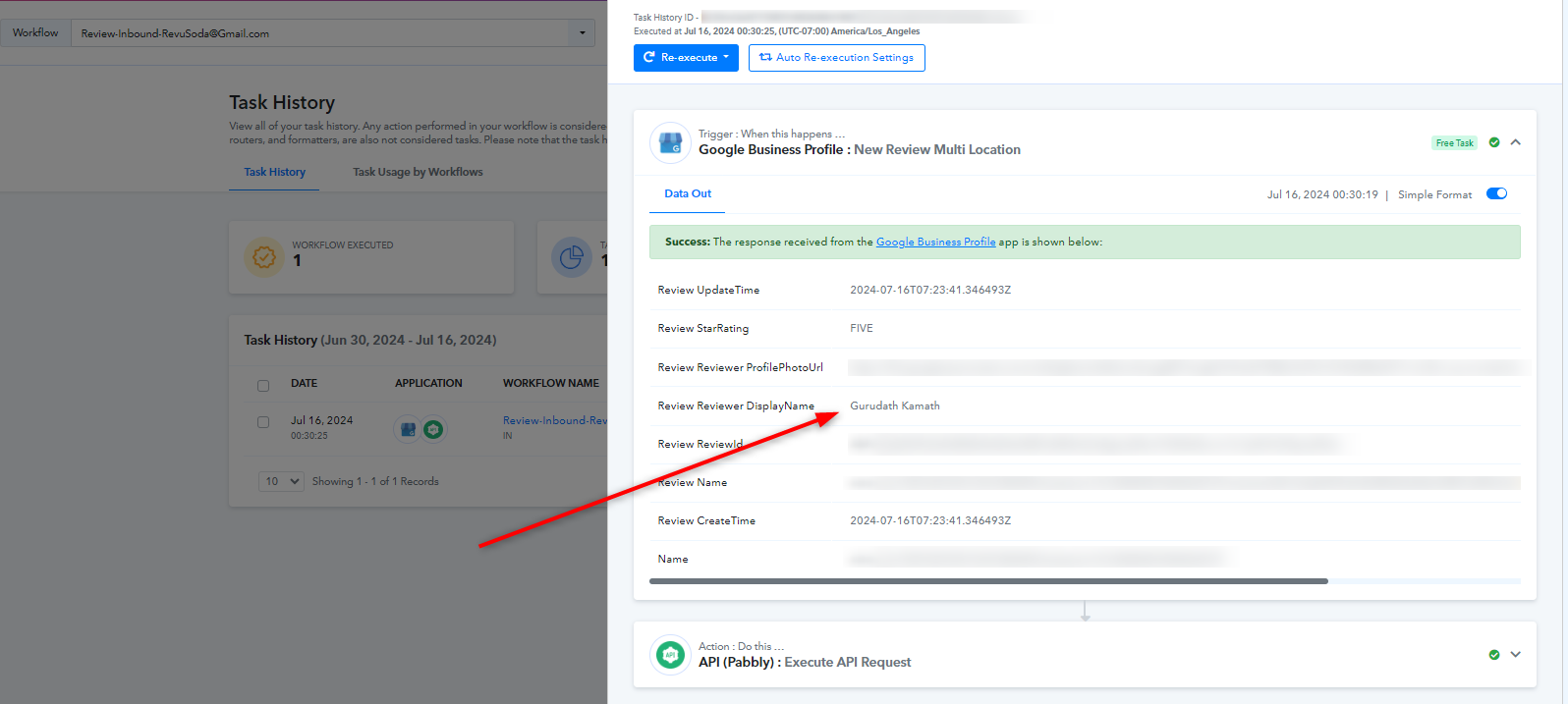Open the records per page dropdown
The height and width of the screenshot is (704, 1568).
click(281, 481)
